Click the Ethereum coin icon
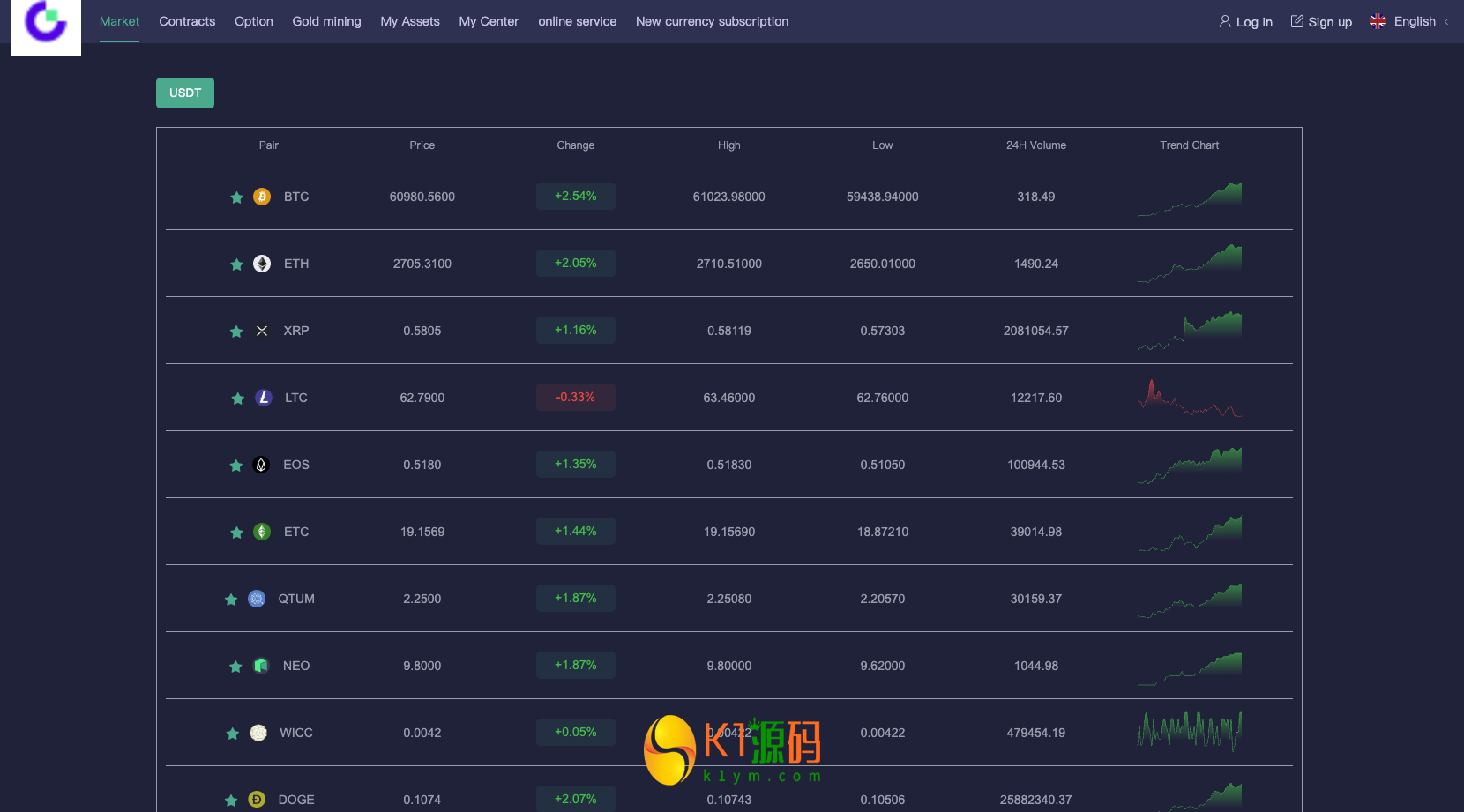Screen dimensions: 1464x812 (262, 264)
